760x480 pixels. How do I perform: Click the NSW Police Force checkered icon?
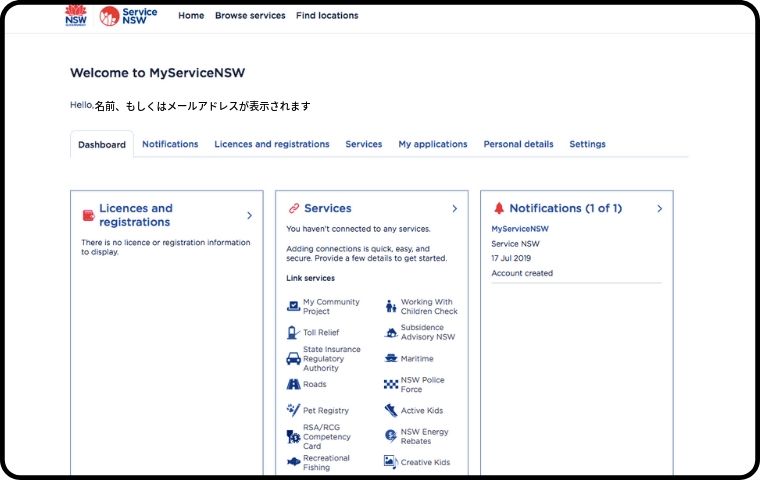(x=391, y=384)
